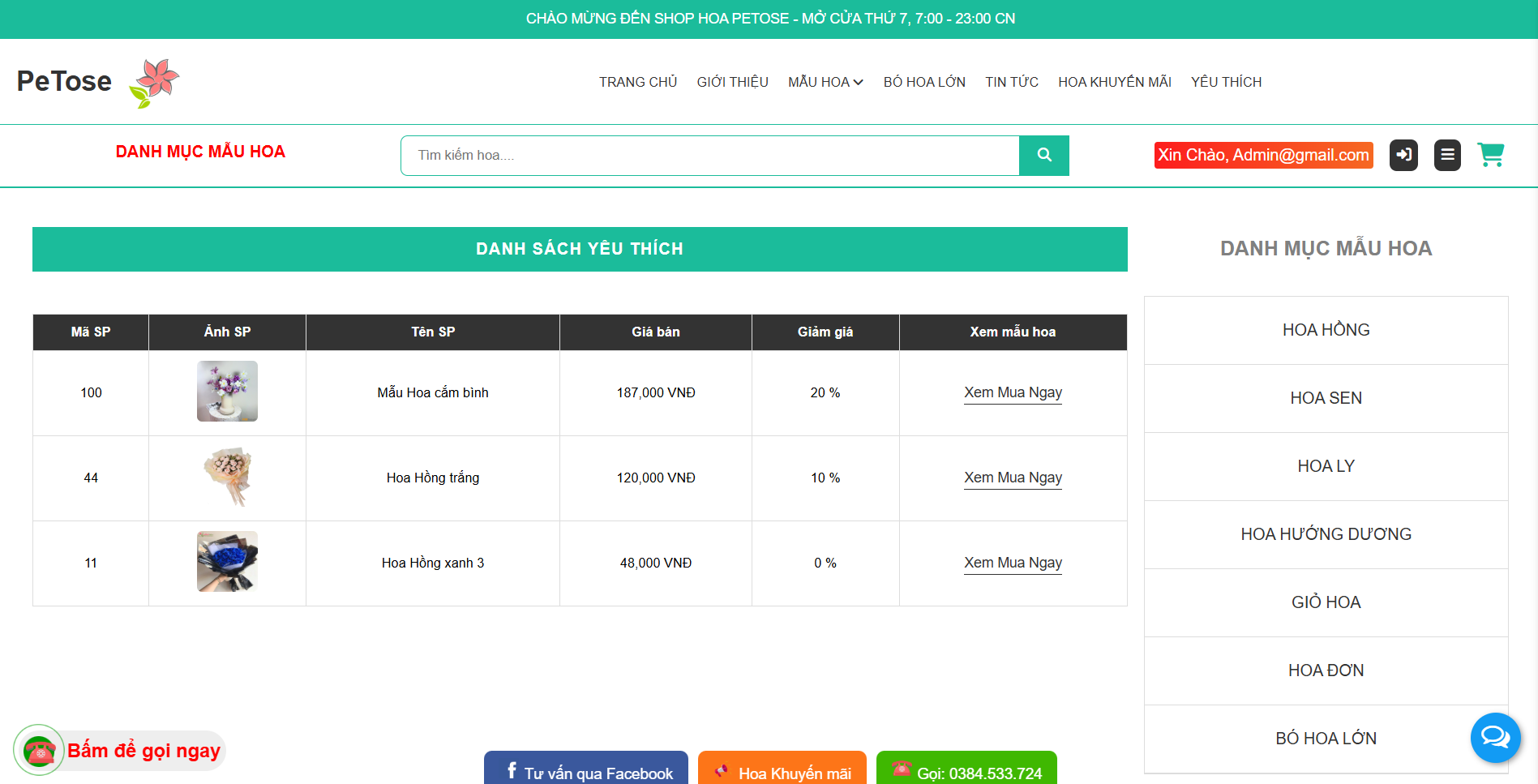Click the login arrow icon
1538x784 pixels.
pos(1403,155)
